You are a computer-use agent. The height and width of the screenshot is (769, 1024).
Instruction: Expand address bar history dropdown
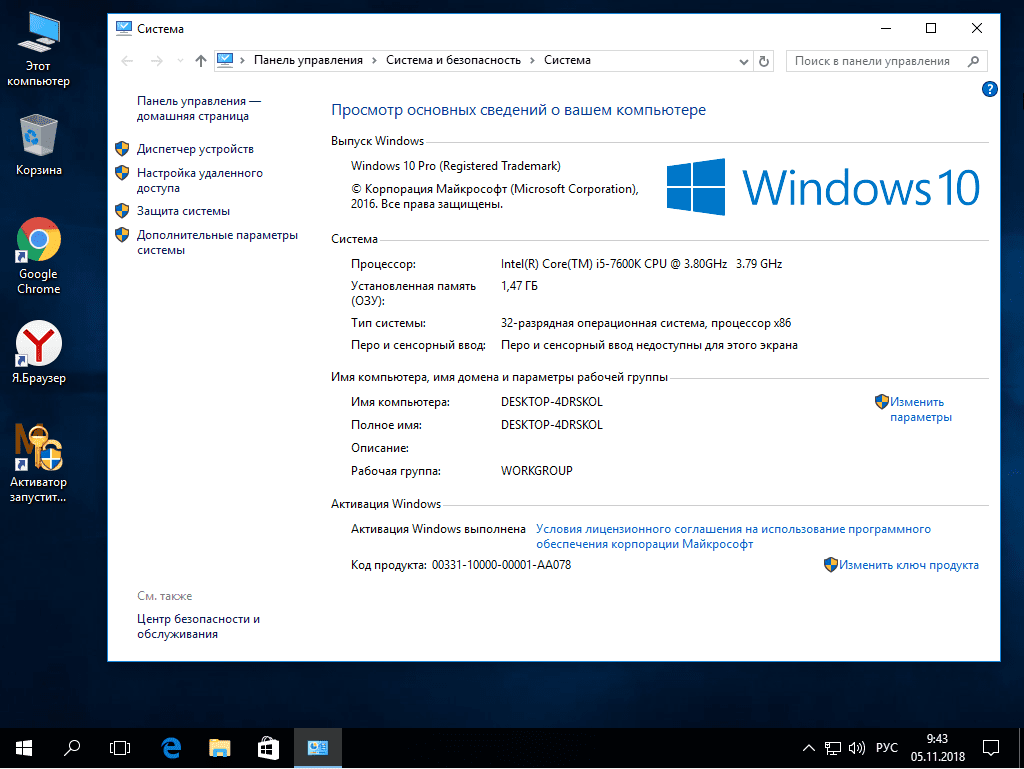(743, 61)
